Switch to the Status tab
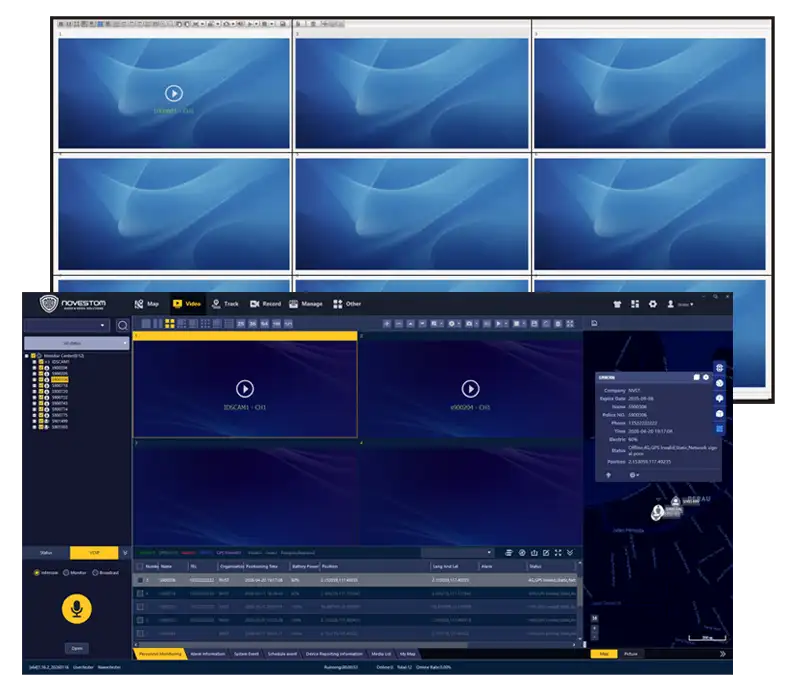The width and height of the screenshot is (800, 700). [46, 553]
